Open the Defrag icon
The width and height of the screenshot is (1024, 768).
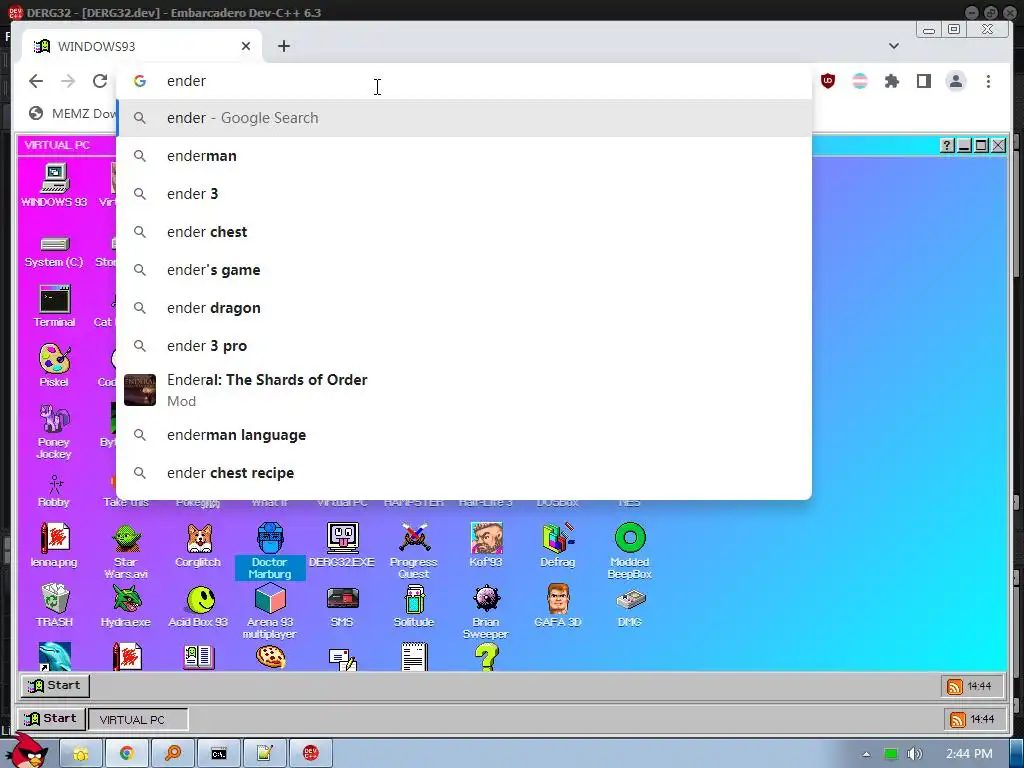[558, 545]
